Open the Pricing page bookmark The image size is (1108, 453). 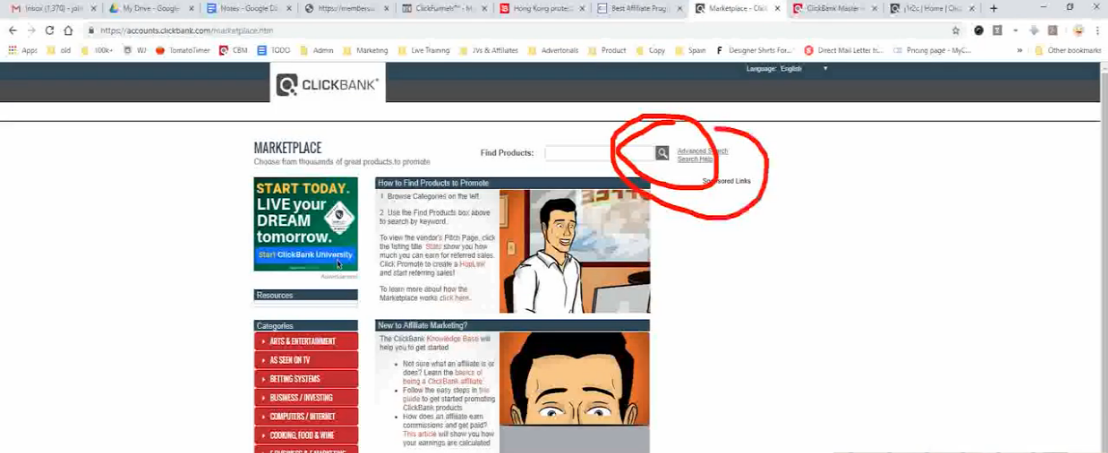(x=933, y=50)
